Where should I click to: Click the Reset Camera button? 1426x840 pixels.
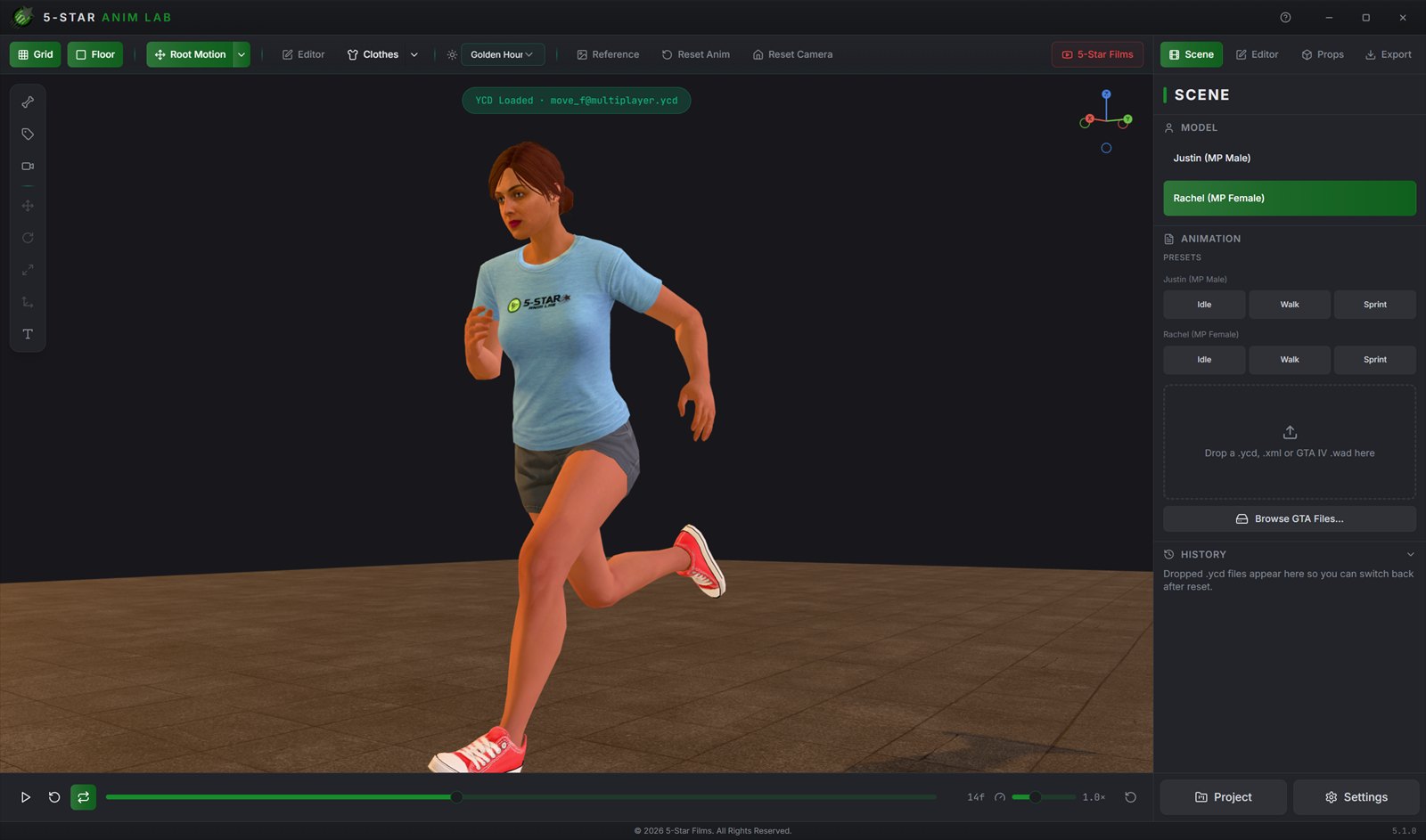pos(792,54)
